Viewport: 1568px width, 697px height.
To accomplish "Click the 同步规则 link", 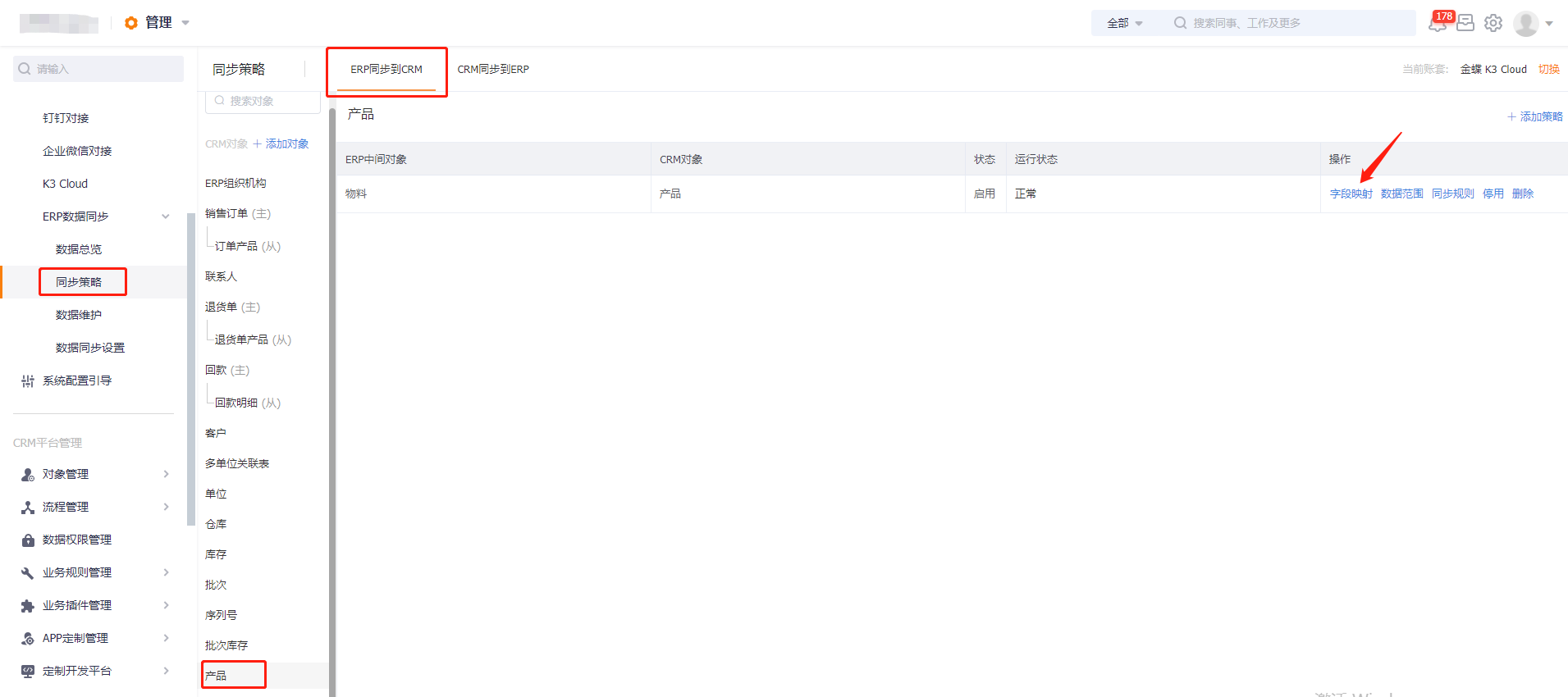I will (1453, 194).
